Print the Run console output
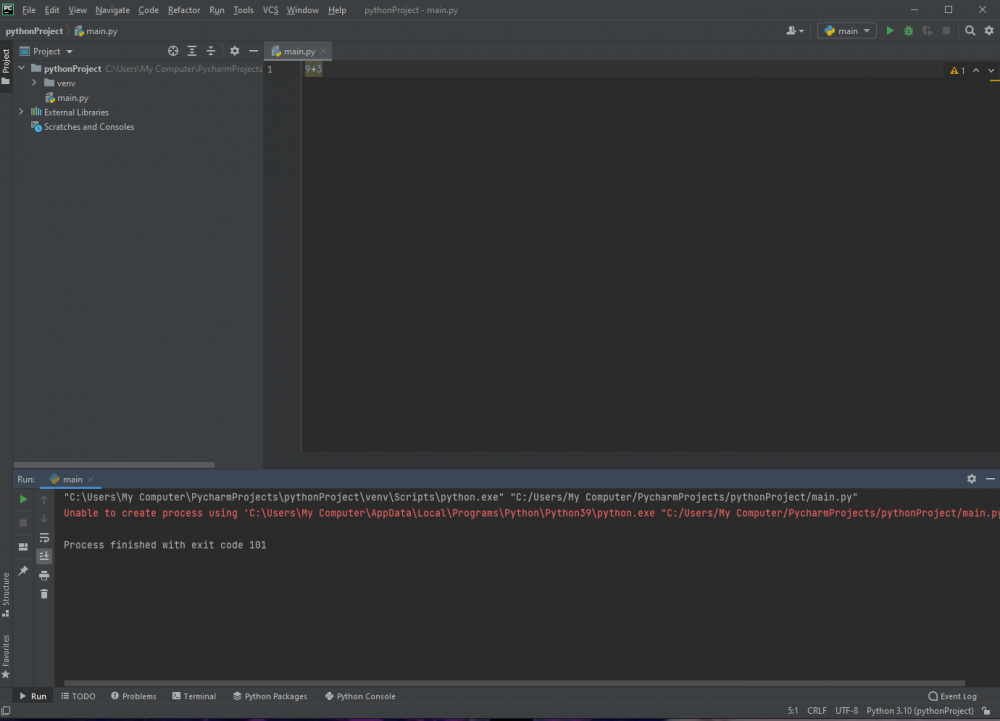Viewport: 1000px width, 721px height. click(44, 576)
